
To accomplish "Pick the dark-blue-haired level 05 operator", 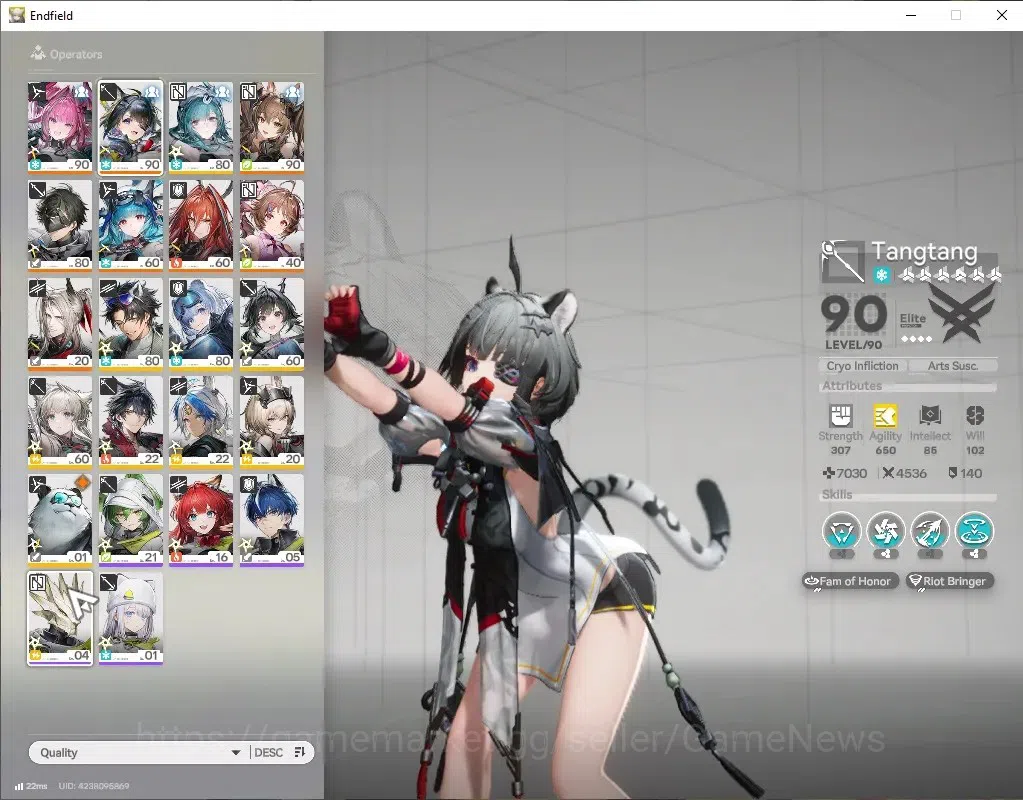I will coord(271,520).
